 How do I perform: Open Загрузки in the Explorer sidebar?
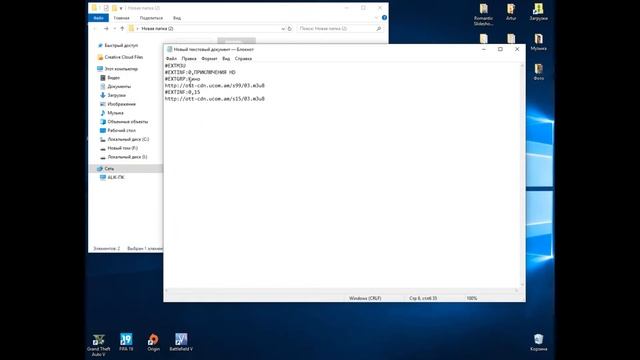pyautogui.click(x=116, y=96)
